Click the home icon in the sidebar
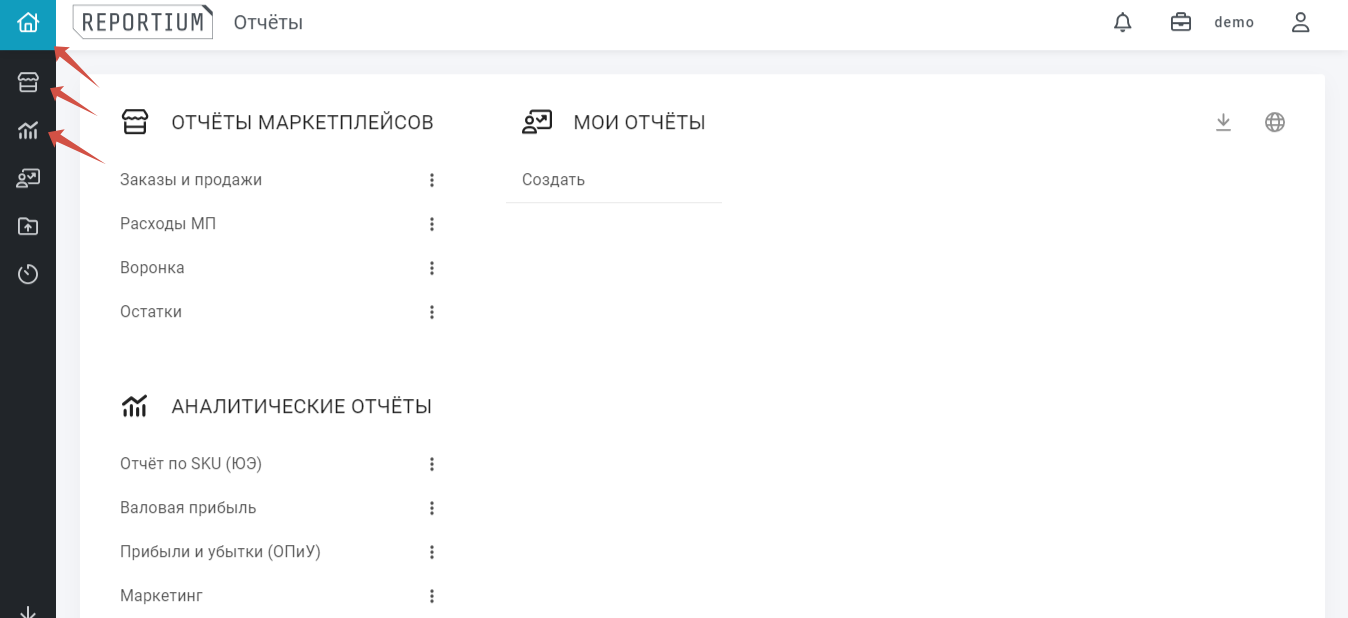This screenshot has height=618, width=1348. pos(28,23)
